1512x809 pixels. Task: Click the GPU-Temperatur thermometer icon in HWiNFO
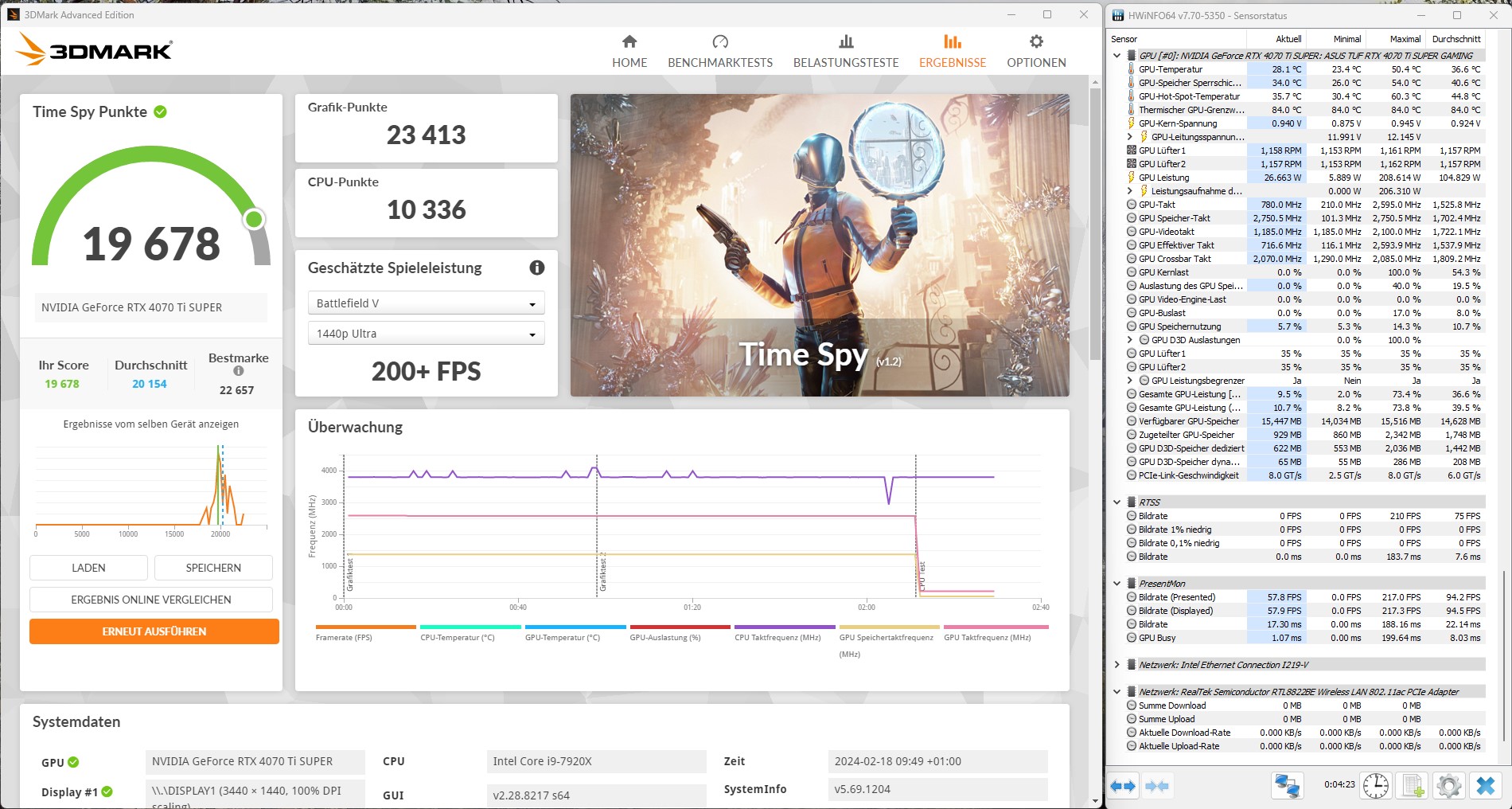point(1131,69)
